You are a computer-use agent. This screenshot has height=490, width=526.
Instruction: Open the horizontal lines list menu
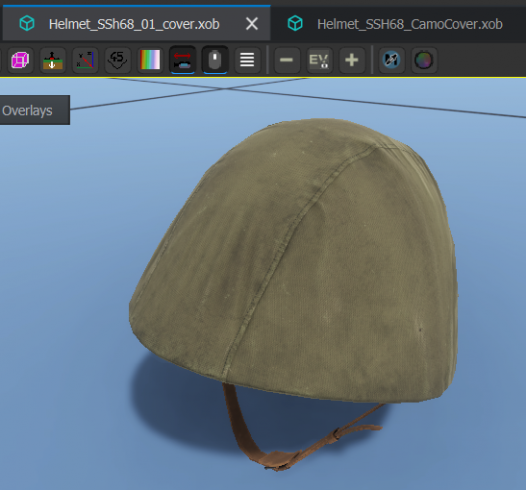point(247,60)
